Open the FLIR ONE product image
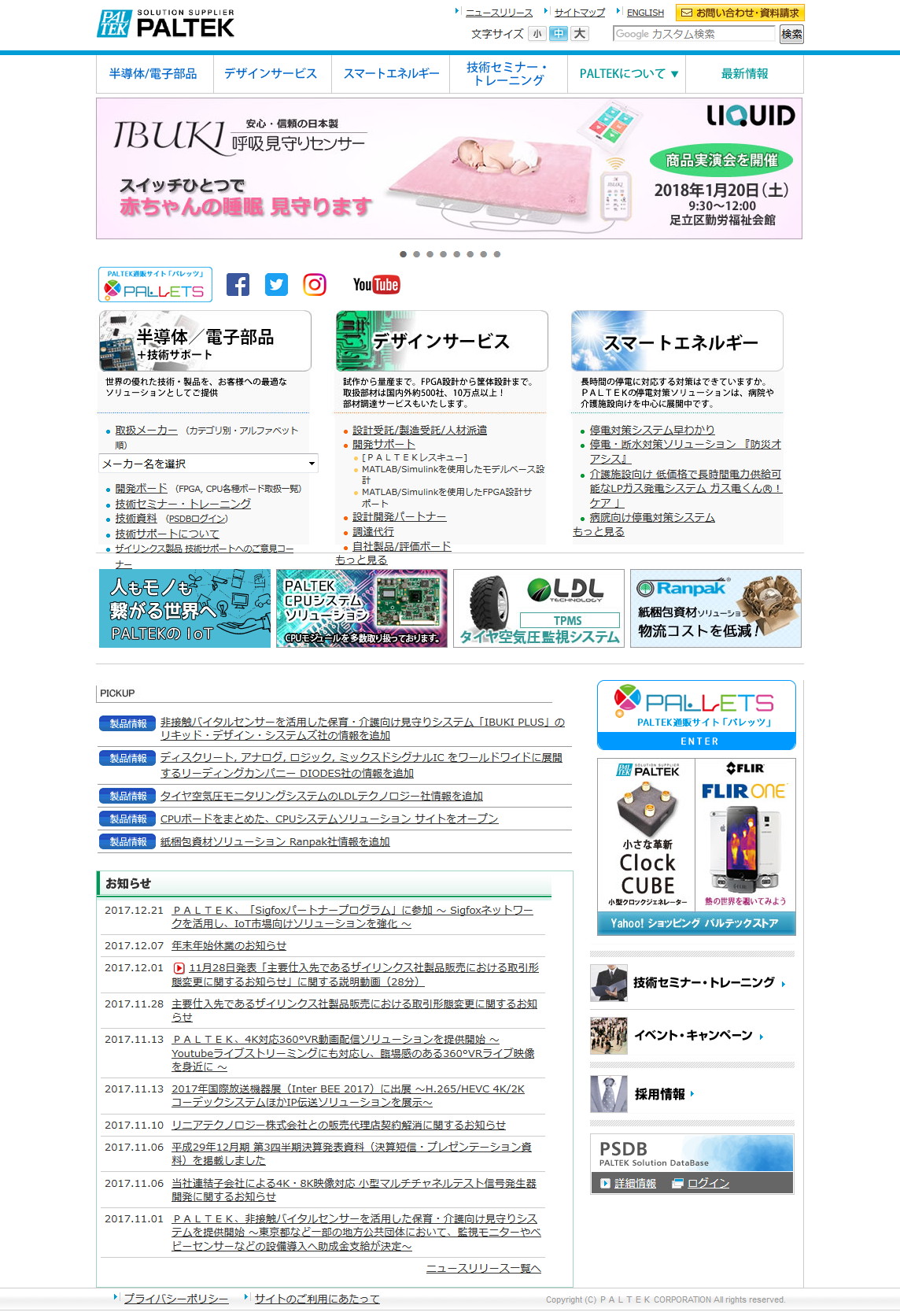This screenshot has height=1316, width=900. pyautogui.click(x=745, y=835)
